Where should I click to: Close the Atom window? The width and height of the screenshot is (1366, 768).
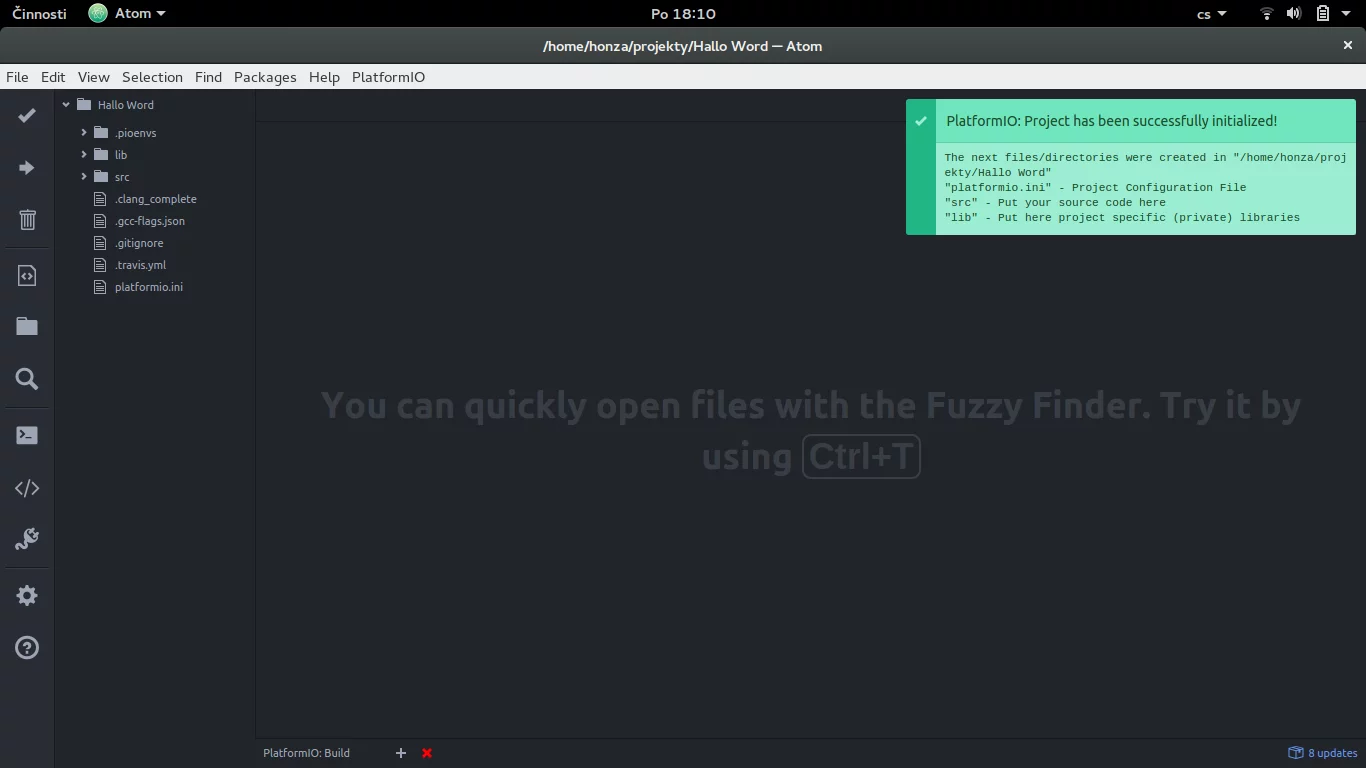click(x=1347, y=45)
